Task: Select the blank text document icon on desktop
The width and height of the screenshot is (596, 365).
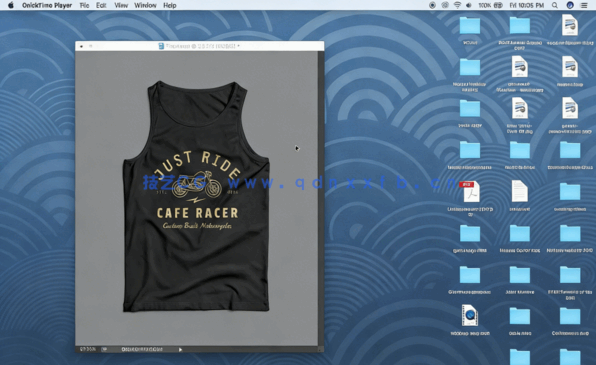Action: [520, 191]
